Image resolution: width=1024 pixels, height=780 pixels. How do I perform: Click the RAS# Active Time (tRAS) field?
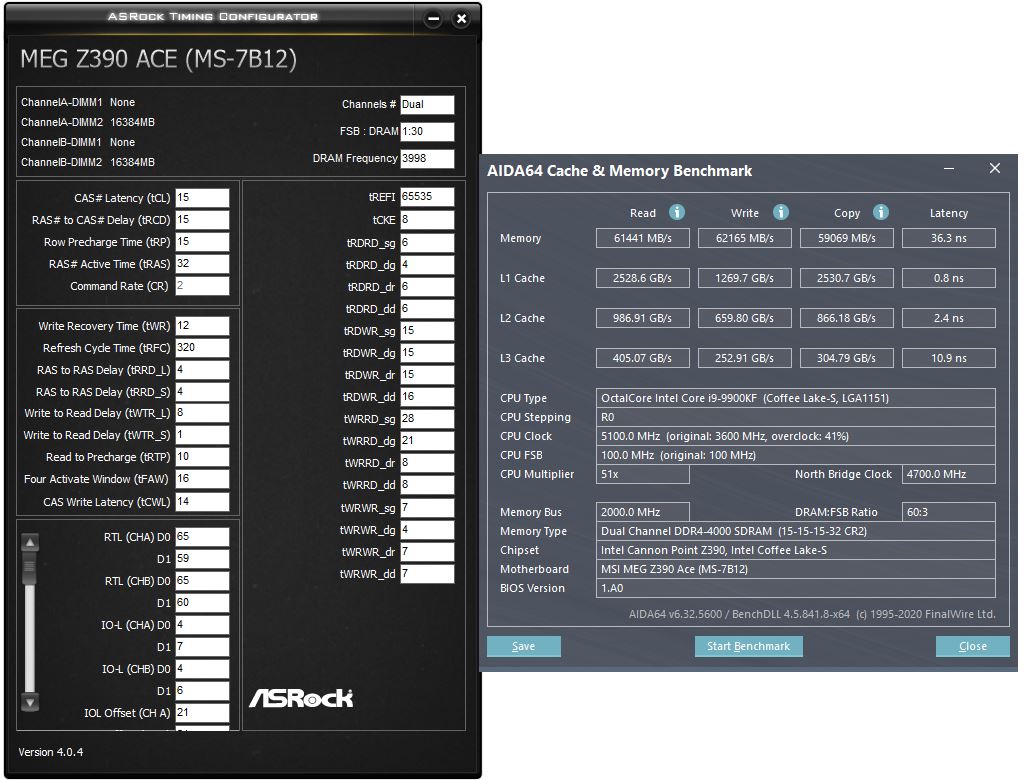[202, 264]
